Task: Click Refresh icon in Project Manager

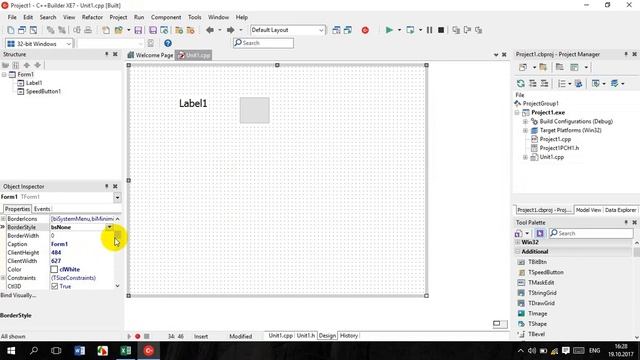Action: [521, 84]
